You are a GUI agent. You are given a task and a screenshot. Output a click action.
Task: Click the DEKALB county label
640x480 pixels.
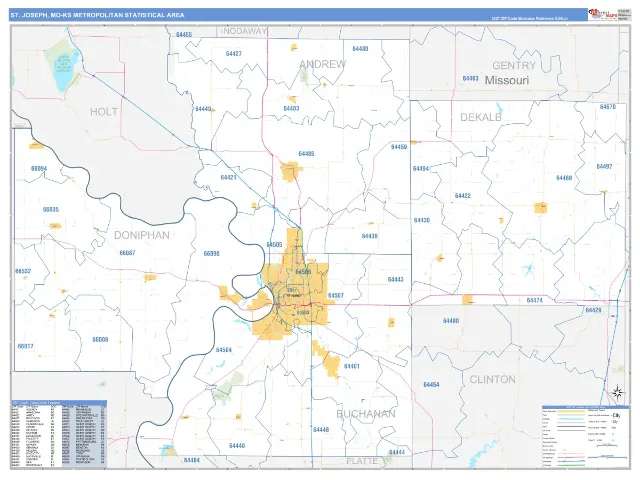[481, 118]
